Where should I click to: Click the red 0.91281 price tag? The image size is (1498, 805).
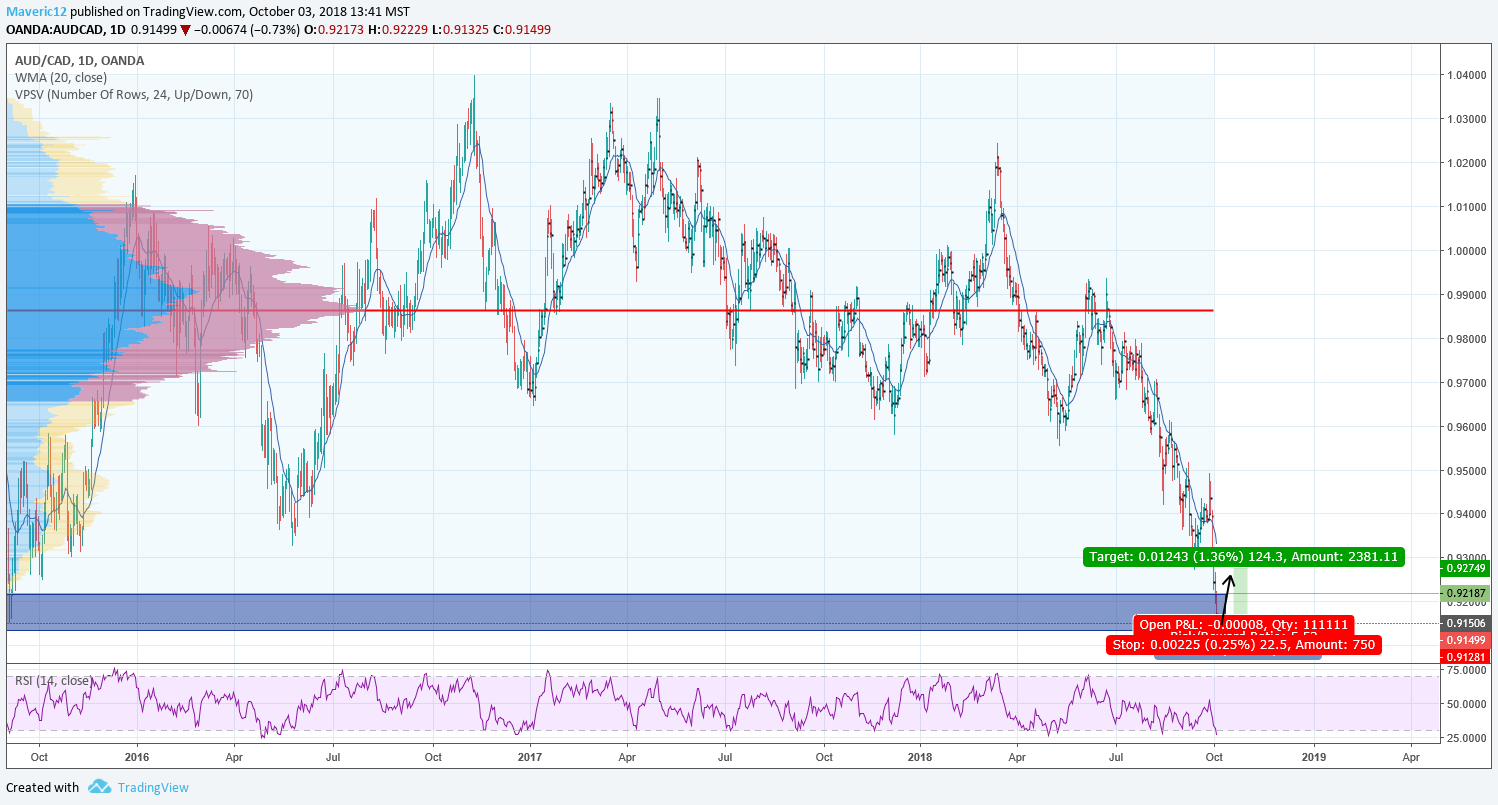click(x=1465, y=656)
